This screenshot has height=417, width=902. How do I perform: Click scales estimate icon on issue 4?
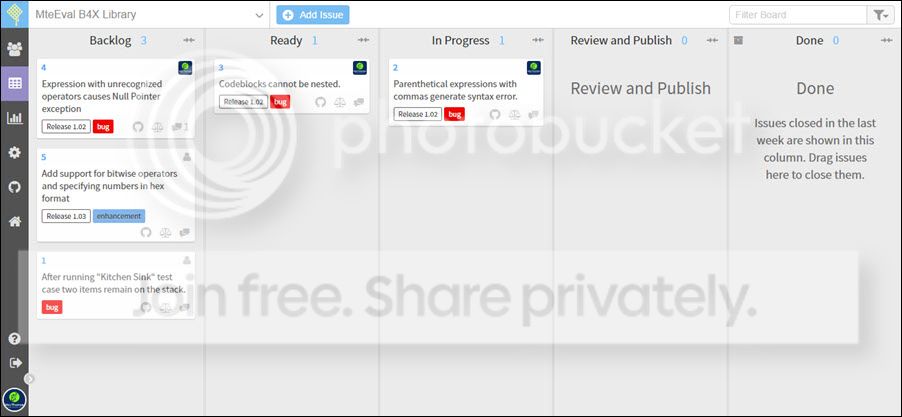(x=158, y=127)
